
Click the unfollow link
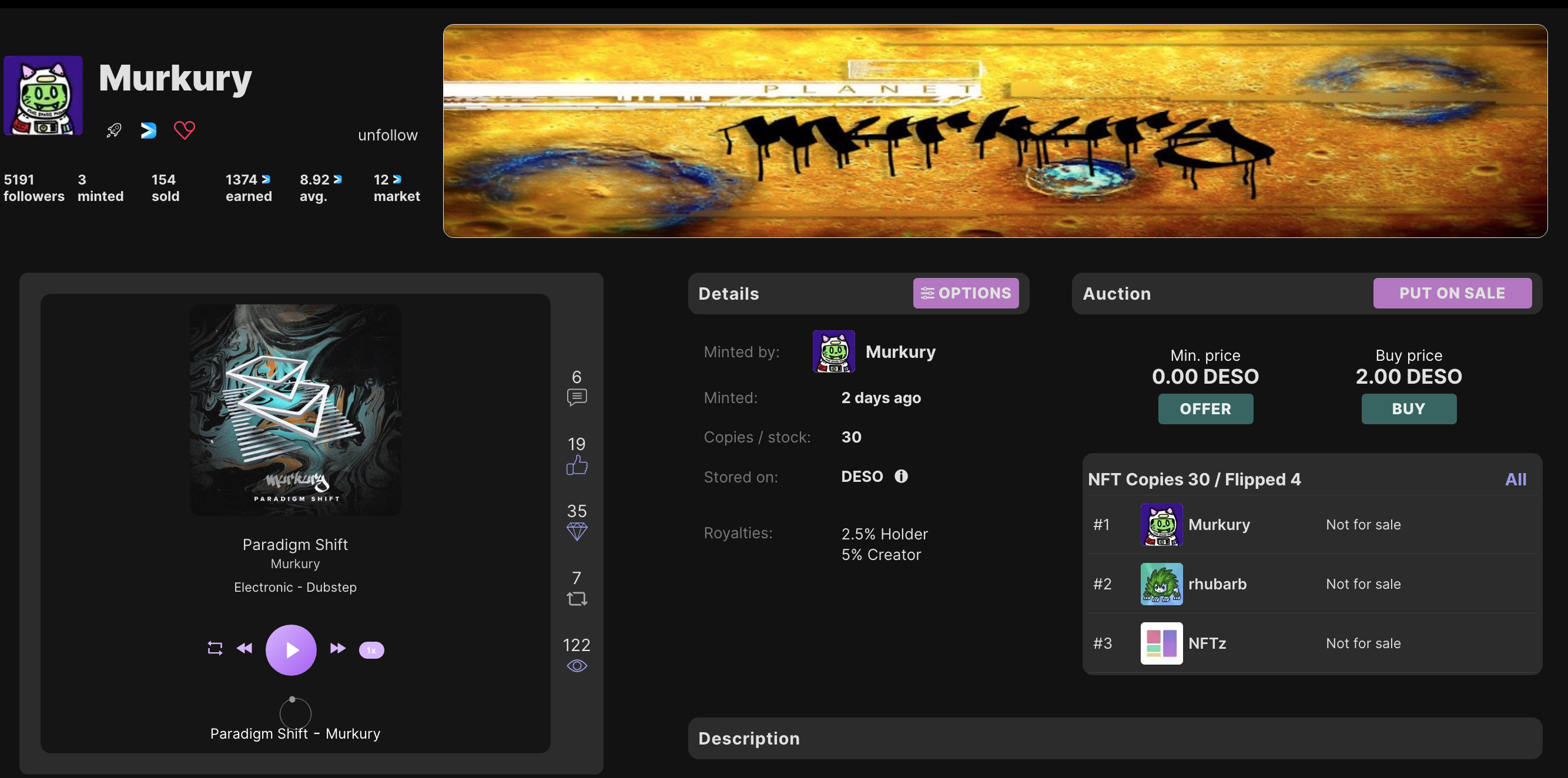(x=388, y=135)
